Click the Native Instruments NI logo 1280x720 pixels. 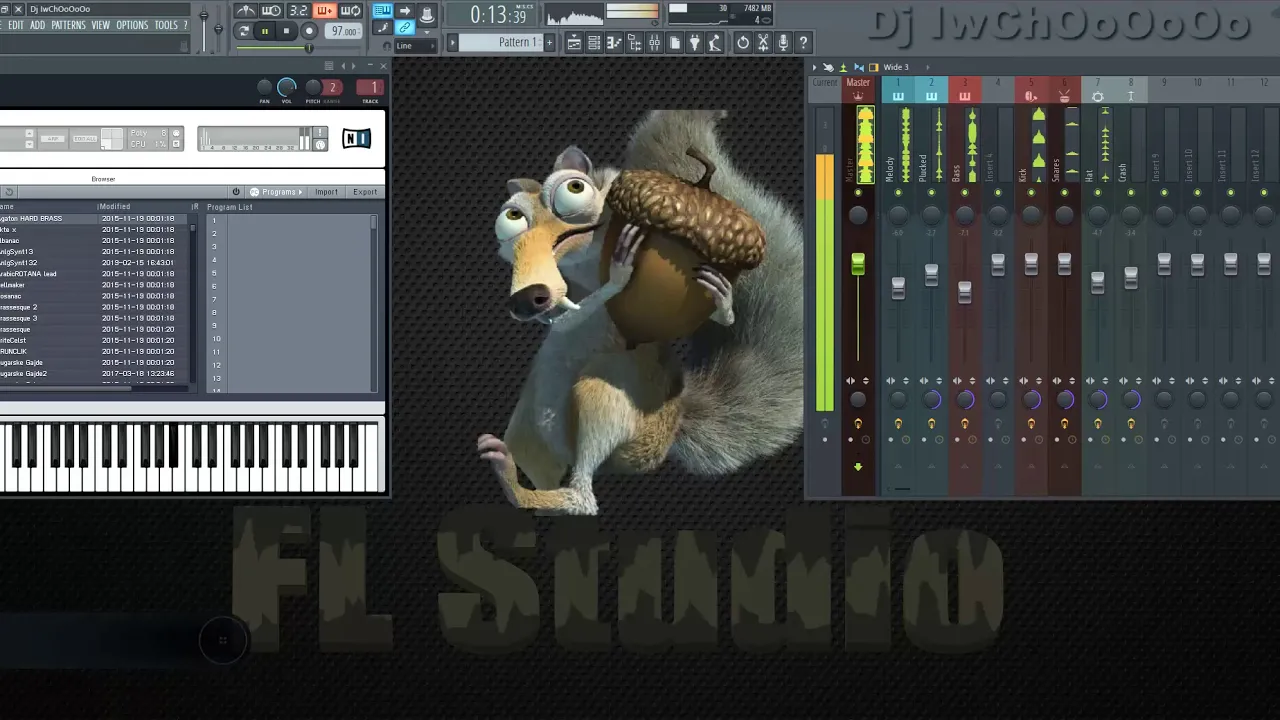click(x=357, y=139)
